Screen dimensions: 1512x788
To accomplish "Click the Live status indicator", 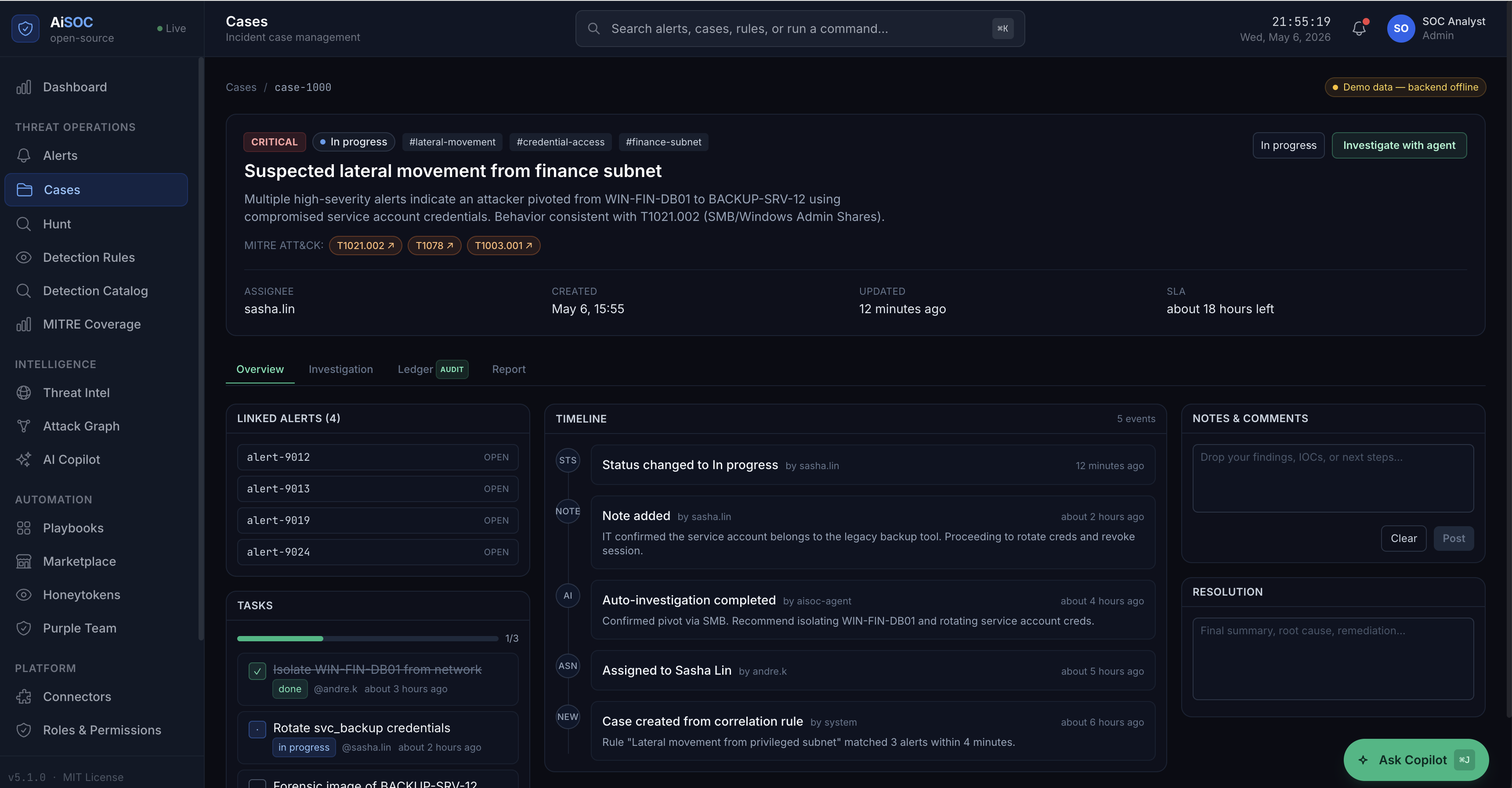I will pos(171,29).
